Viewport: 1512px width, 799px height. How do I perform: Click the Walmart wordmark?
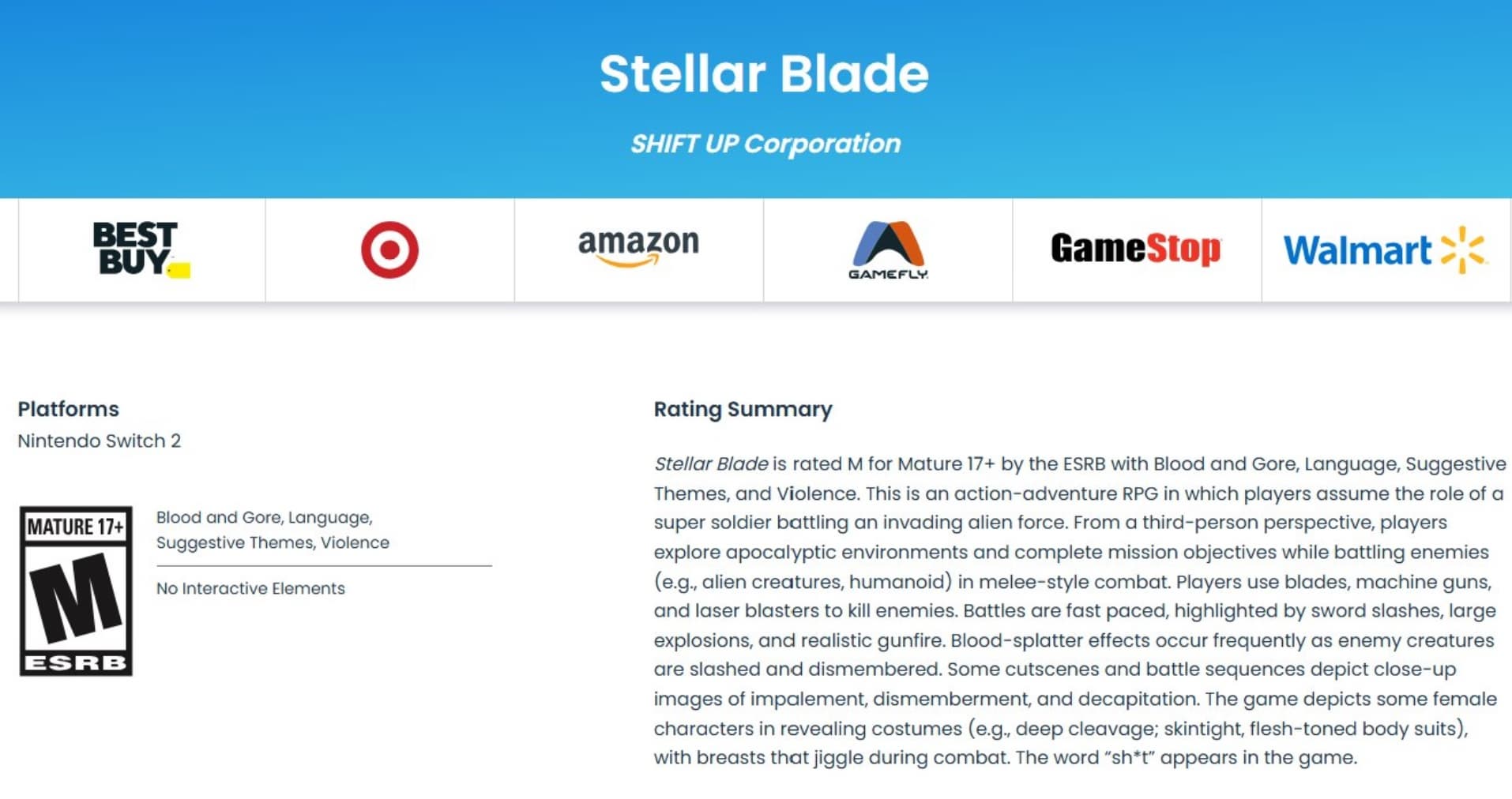1357,251
